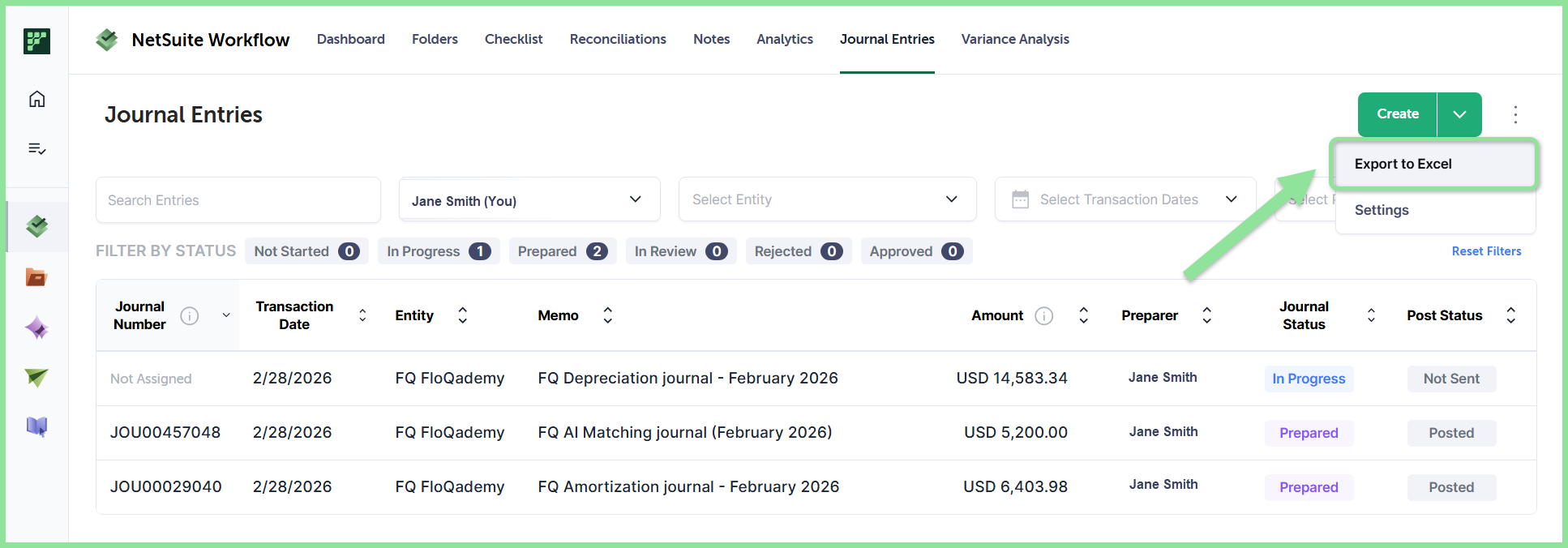The width and height of the screenshot is (1568, 548).
Task: Click the USD 5,200.00 amount cell
Action: pos(1015,432)
